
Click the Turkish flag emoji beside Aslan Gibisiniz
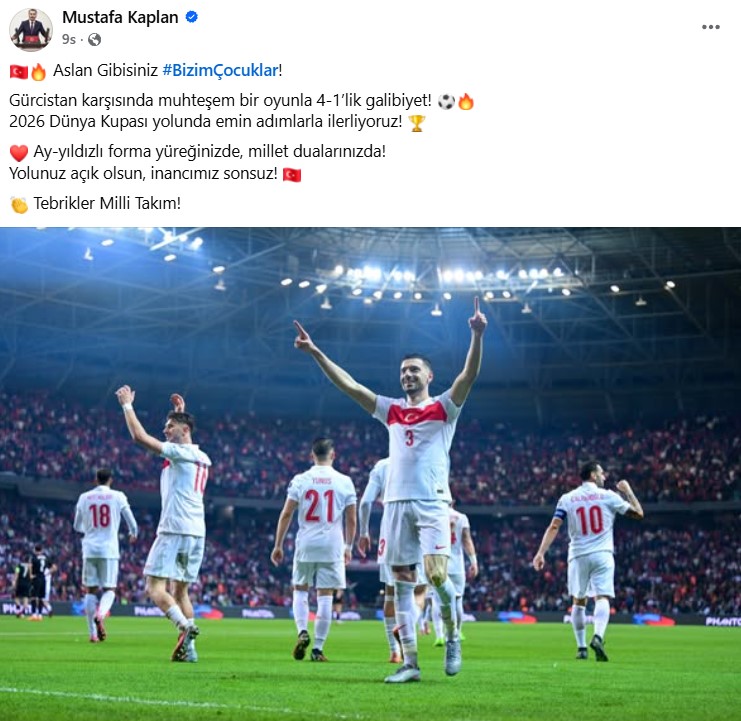point(19,72)
